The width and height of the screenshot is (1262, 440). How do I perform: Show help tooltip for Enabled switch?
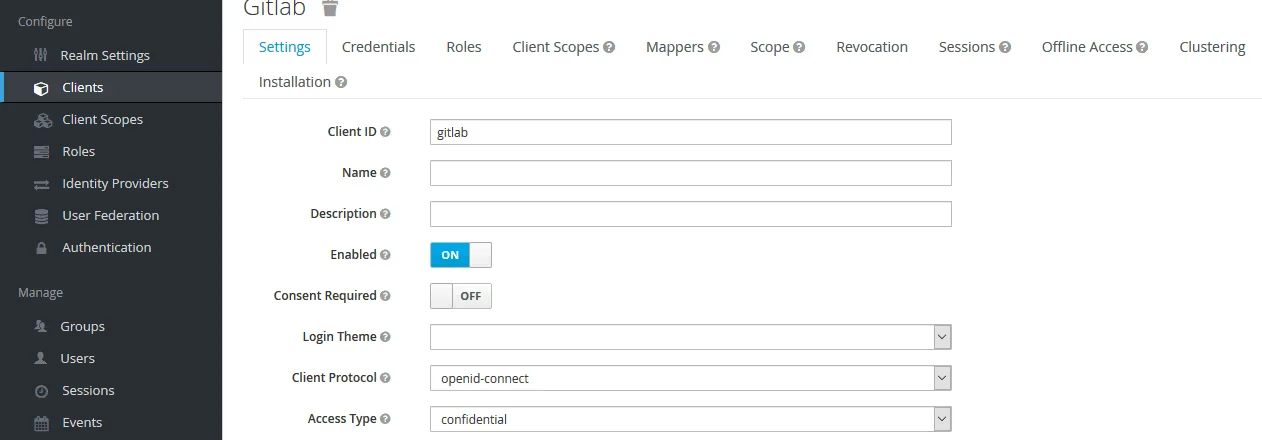tap(386, 255)
